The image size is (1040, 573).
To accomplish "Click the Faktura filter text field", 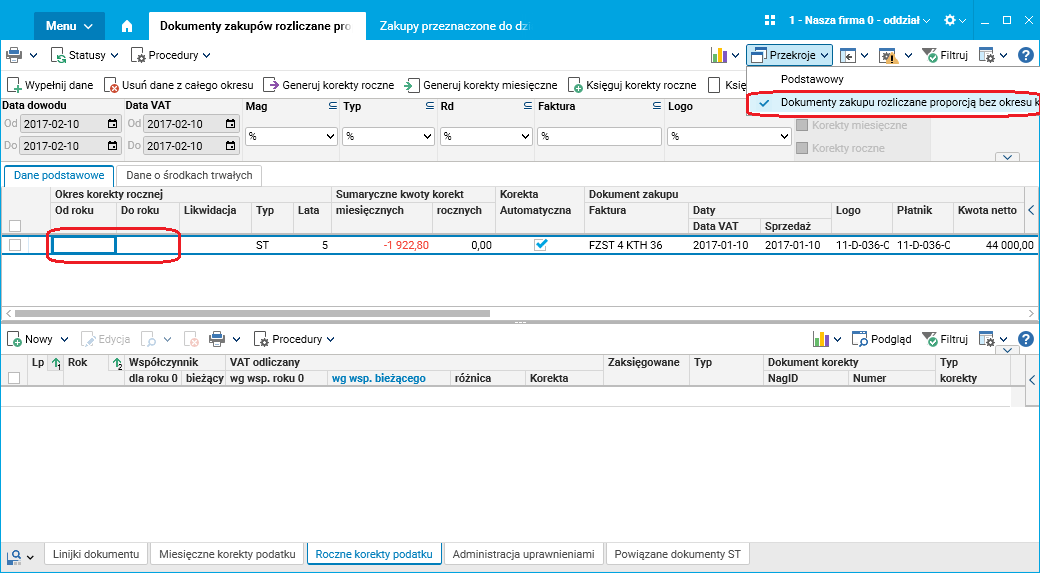I will (x=599, y=136).
